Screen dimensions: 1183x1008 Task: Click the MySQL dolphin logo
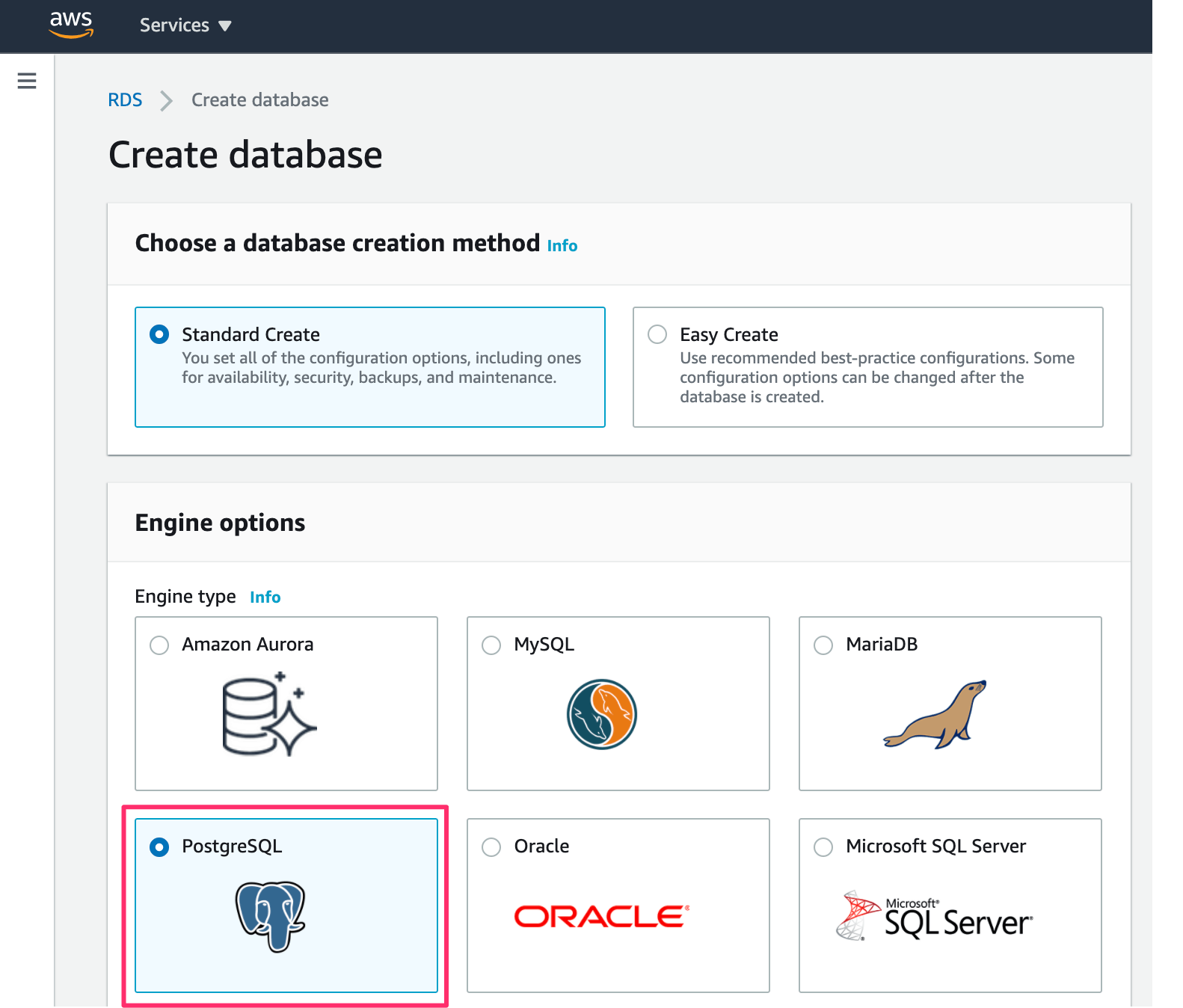point(602,714)
